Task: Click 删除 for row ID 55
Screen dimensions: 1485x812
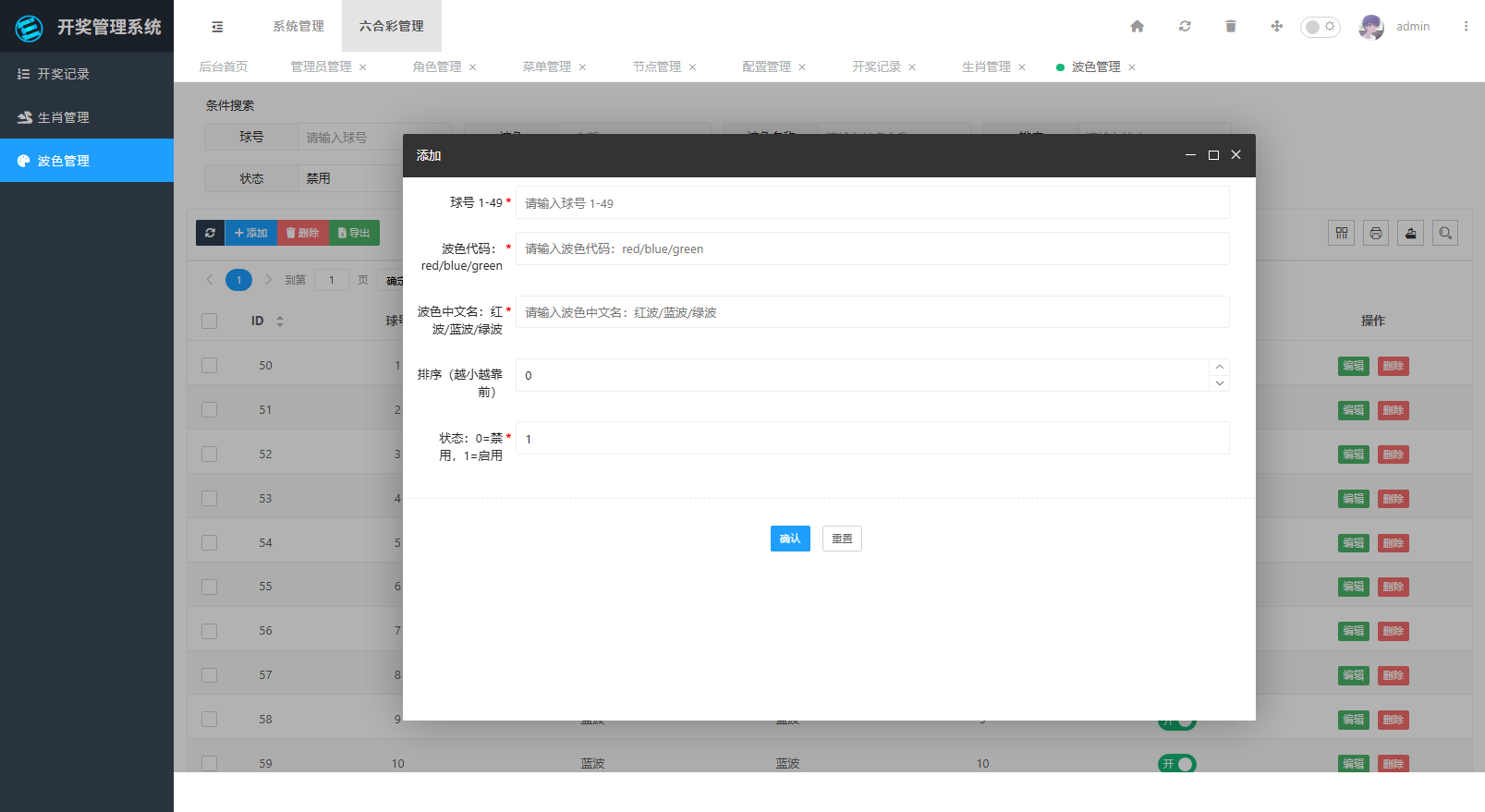Action: coord(1394,587)
